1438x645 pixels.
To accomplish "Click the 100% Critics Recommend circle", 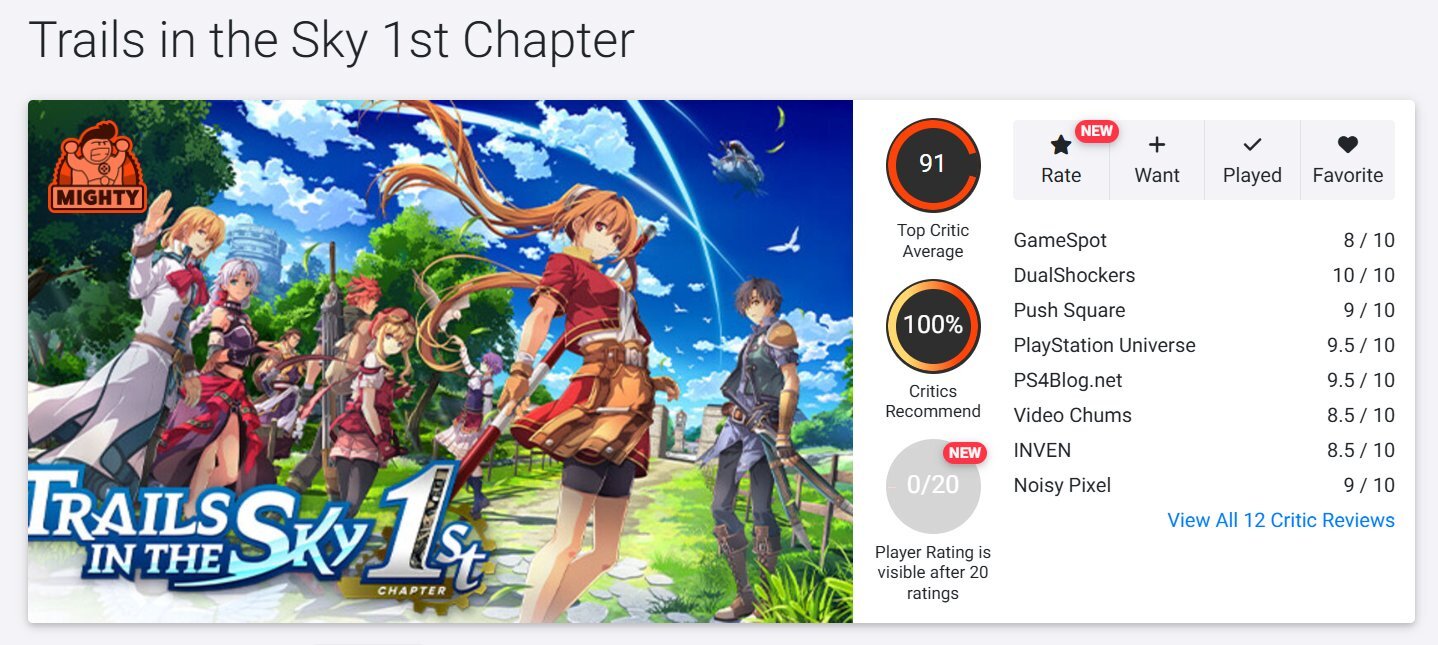I will click(933, 326).
